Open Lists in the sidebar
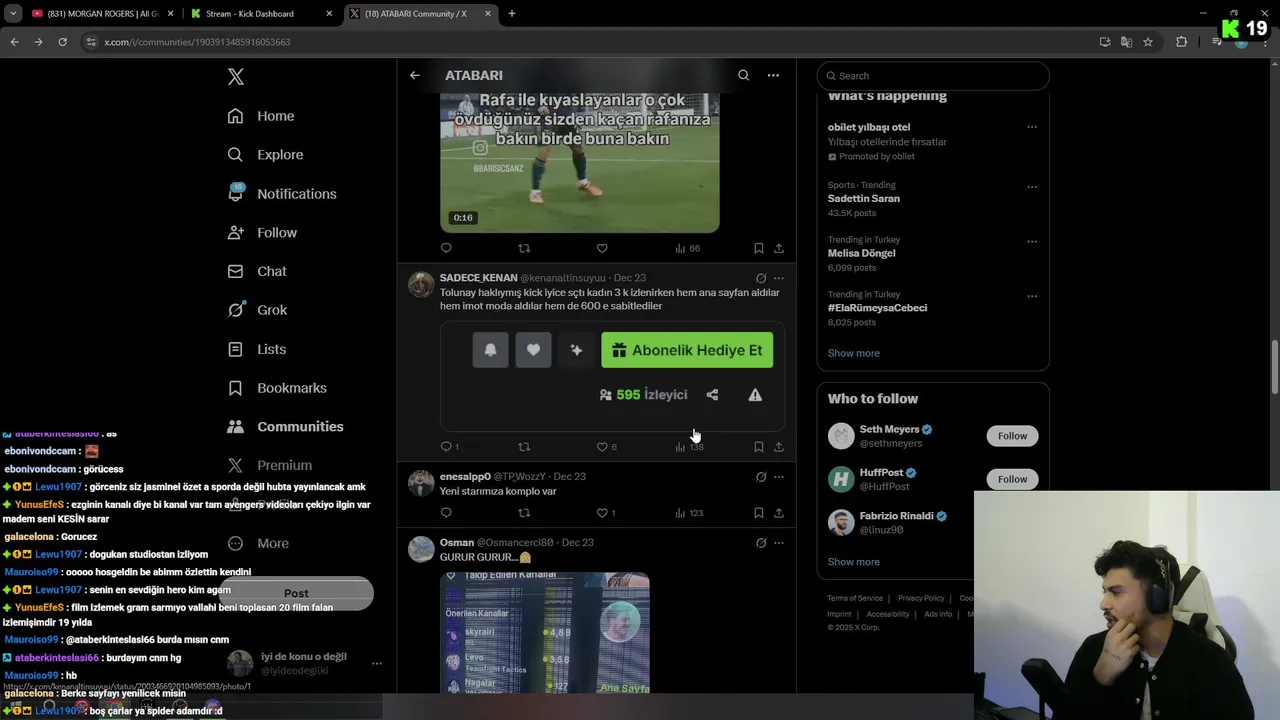The height and width of the screenshot is (720, 1280). 257,349
